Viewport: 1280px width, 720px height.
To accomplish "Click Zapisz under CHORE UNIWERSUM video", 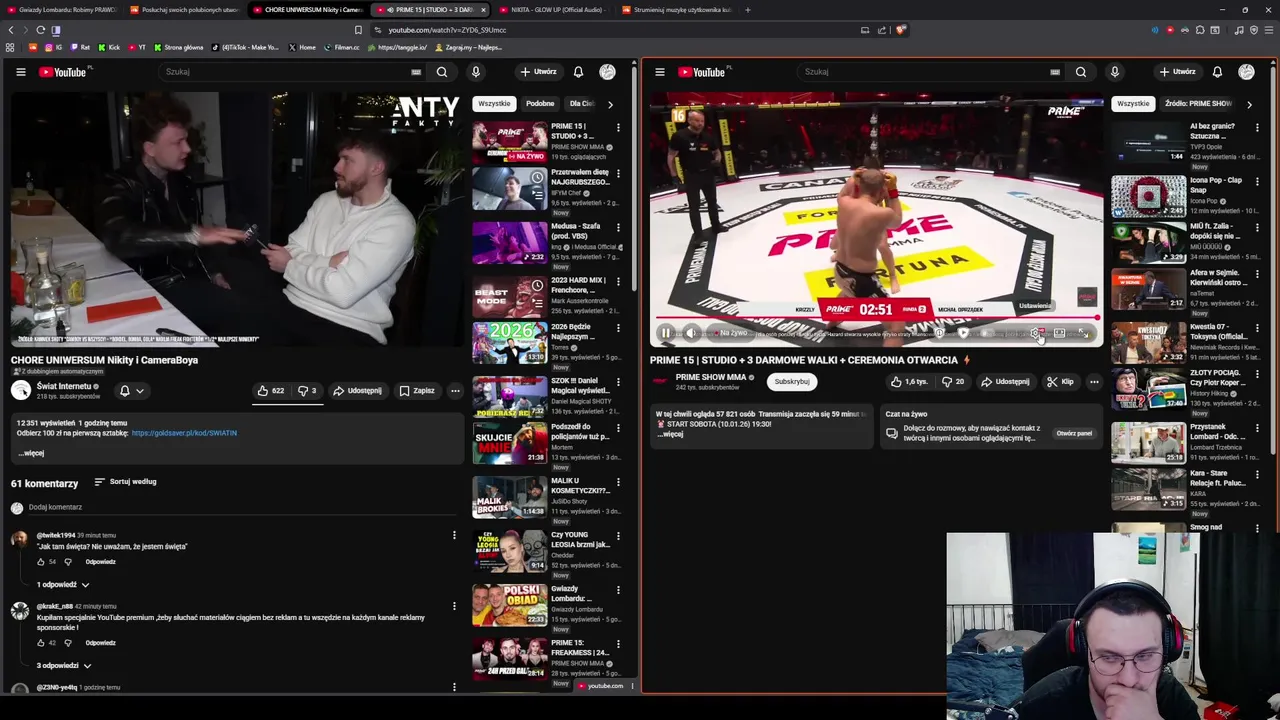I will point(417,391).
